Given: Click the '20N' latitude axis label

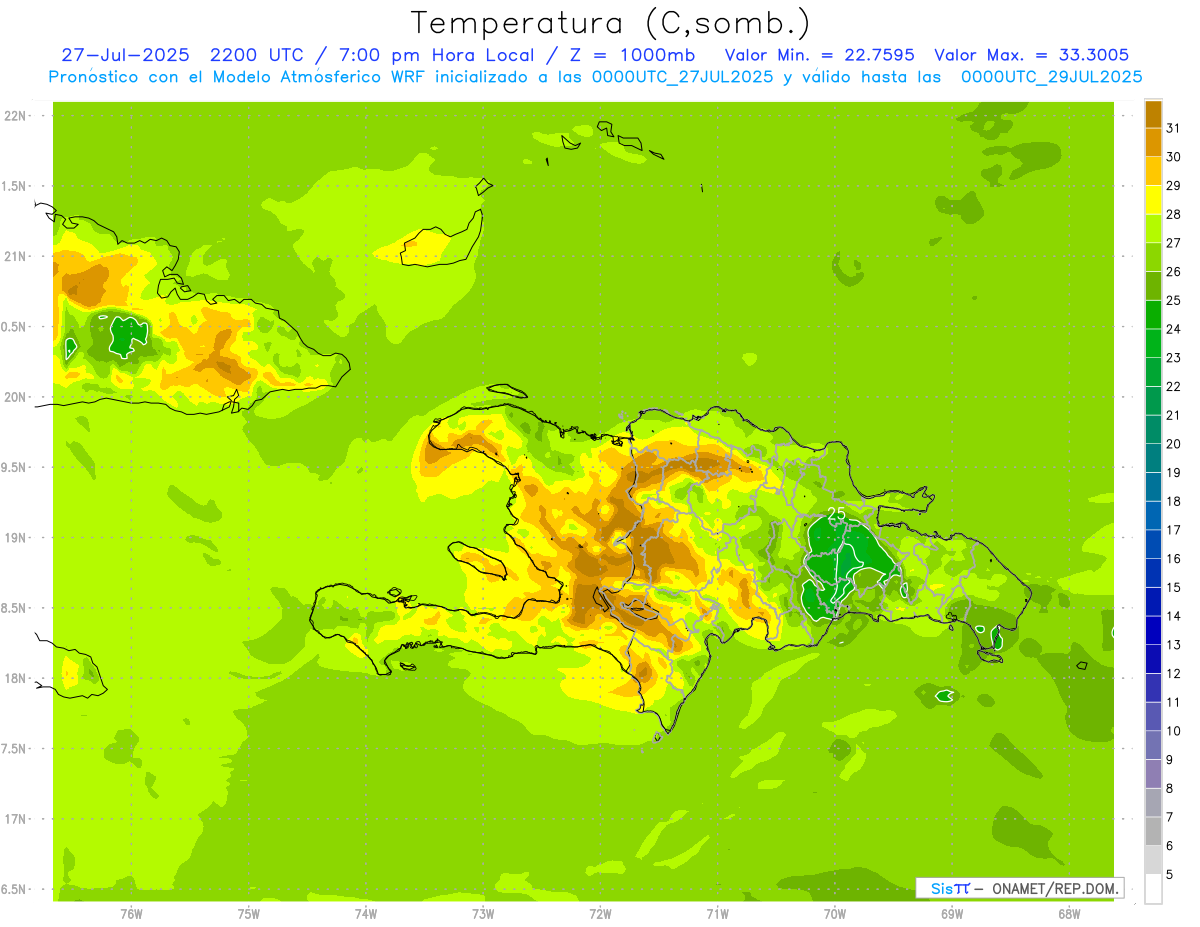Looking at the screenshot, I should (15, 397).
